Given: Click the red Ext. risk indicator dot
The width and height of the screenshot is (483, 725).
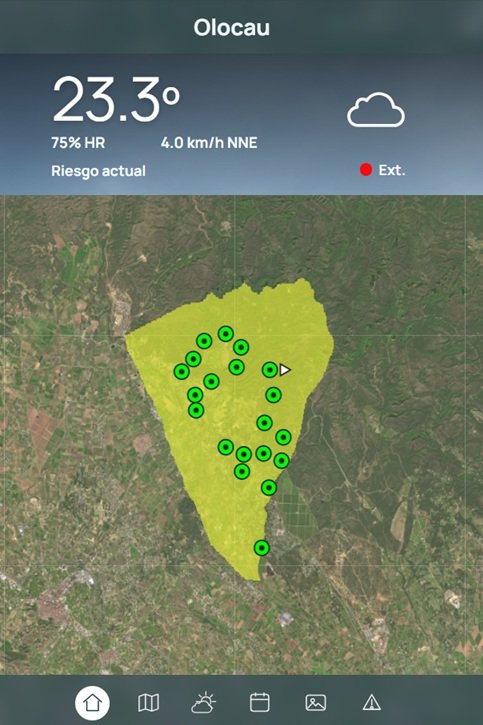Looking at the screenshot, I should coord(366,170).
